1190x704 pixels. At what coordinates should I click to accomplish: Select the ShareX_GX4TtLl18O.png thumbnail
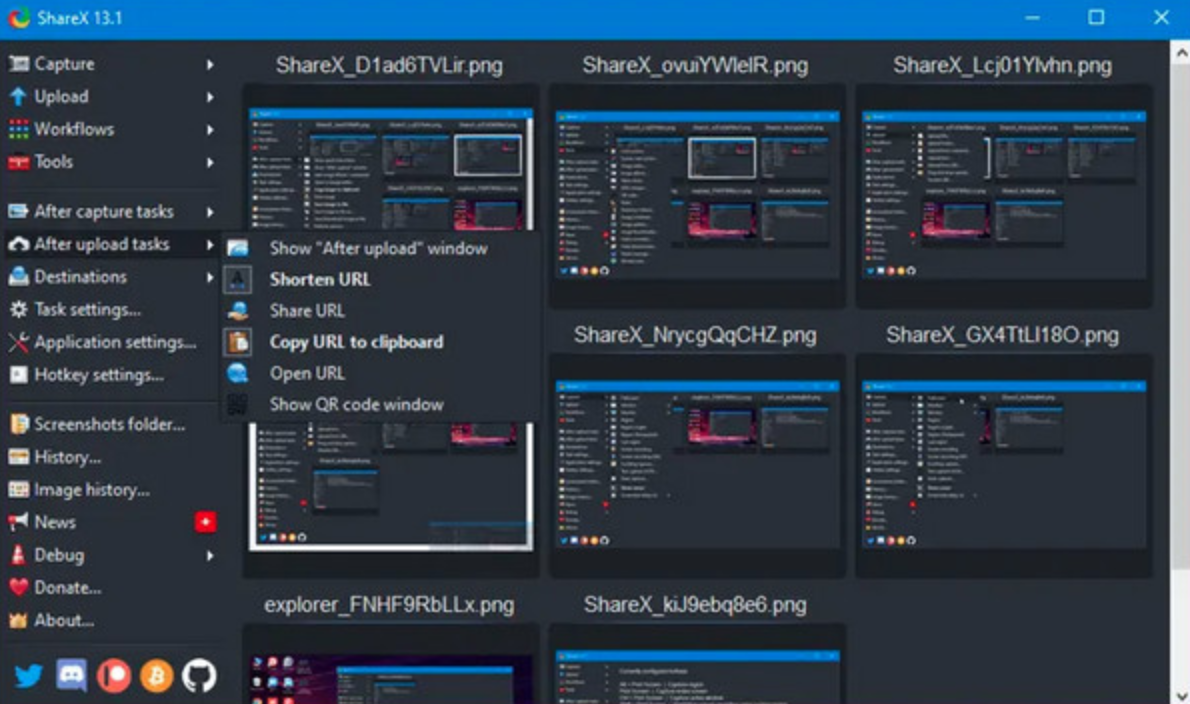click(x=1003, y=465)
